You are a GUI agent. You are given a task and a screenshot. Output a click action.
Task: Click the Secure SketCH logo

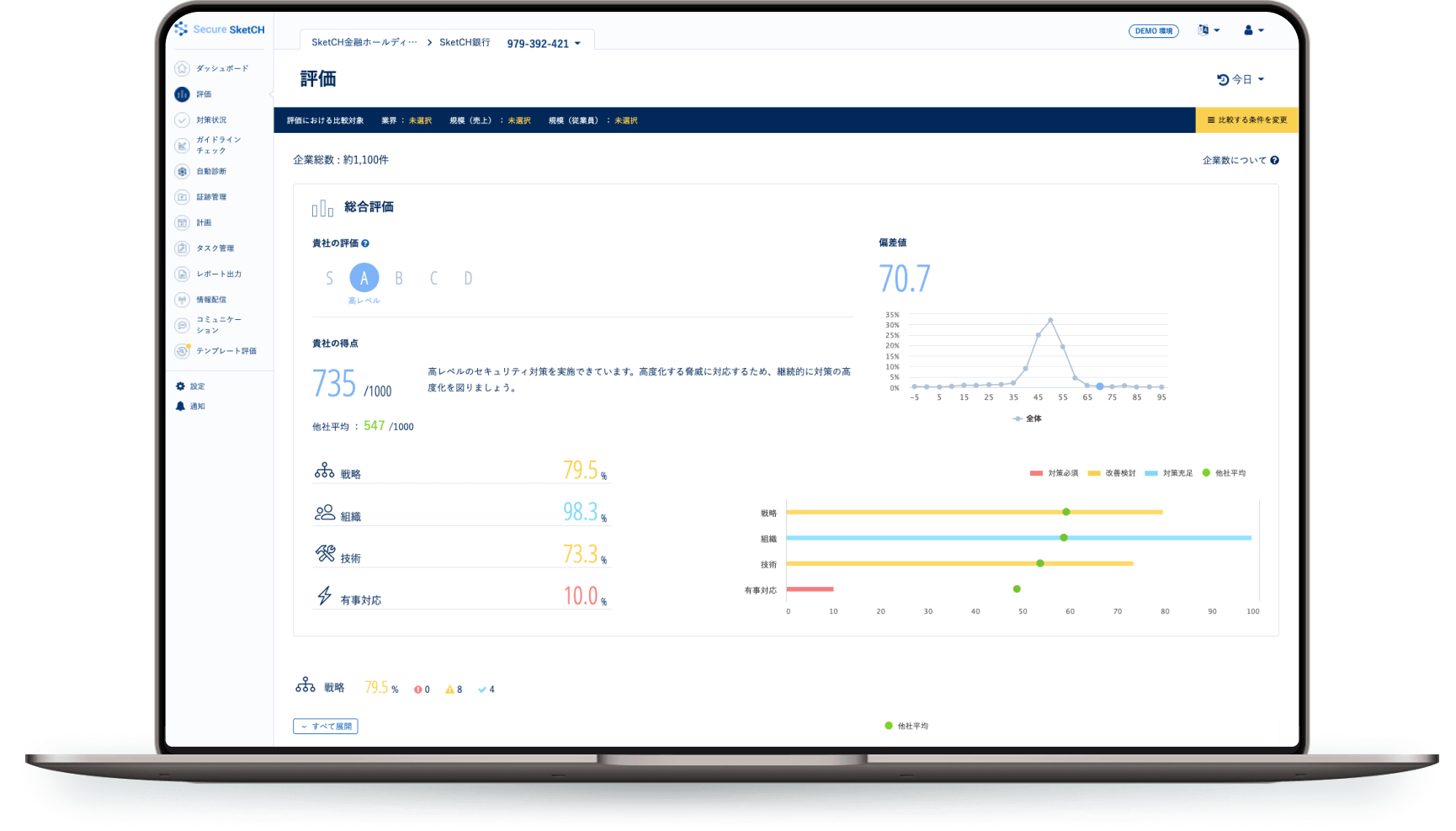tap(219, 29)
